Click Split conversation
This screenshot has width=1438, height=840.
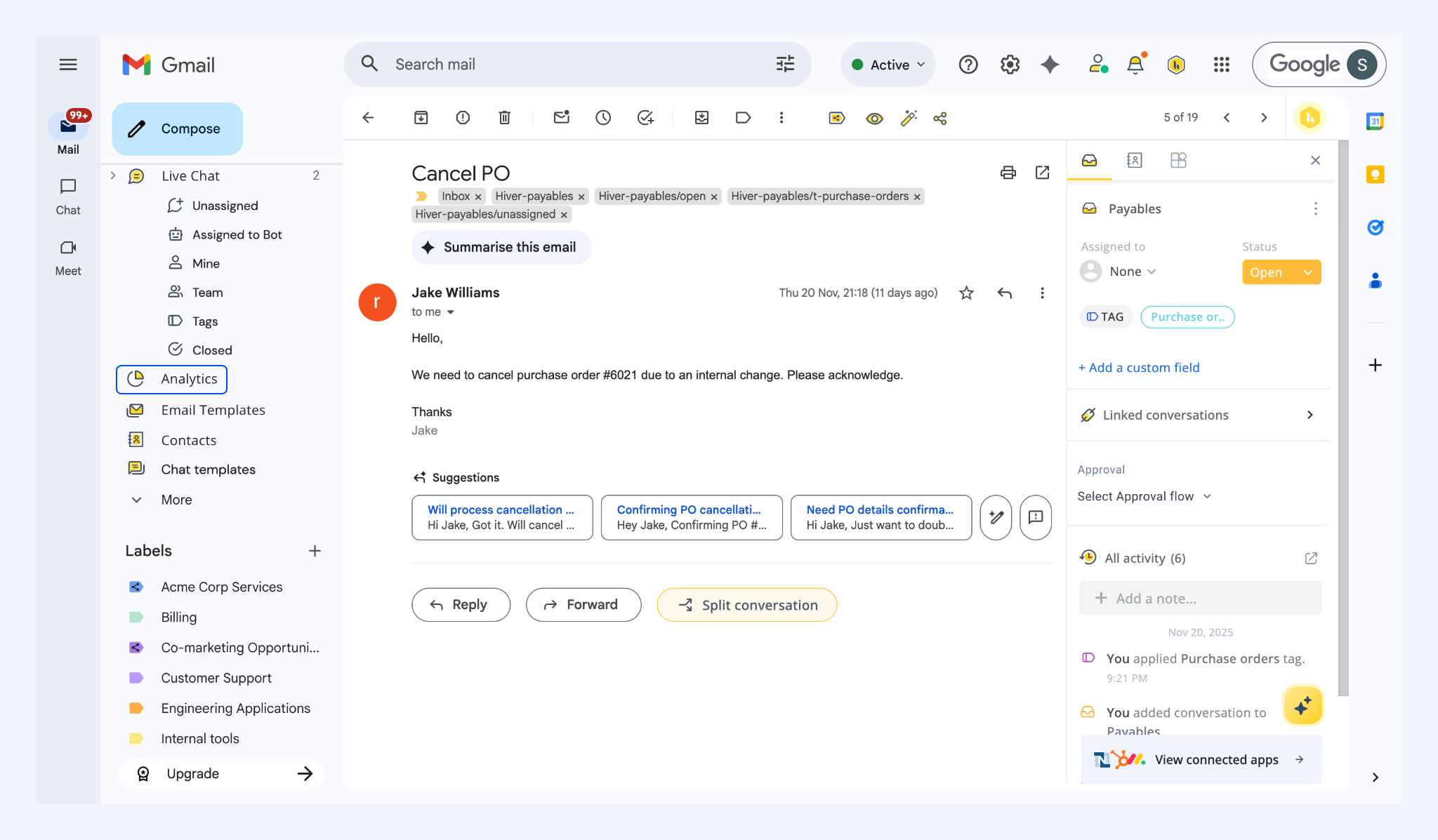pos(746,605)
